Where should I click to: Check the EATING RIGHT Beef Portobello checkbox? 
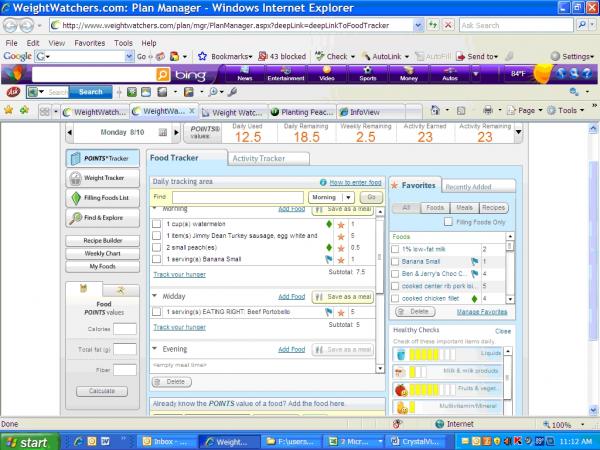click(157, 312)
